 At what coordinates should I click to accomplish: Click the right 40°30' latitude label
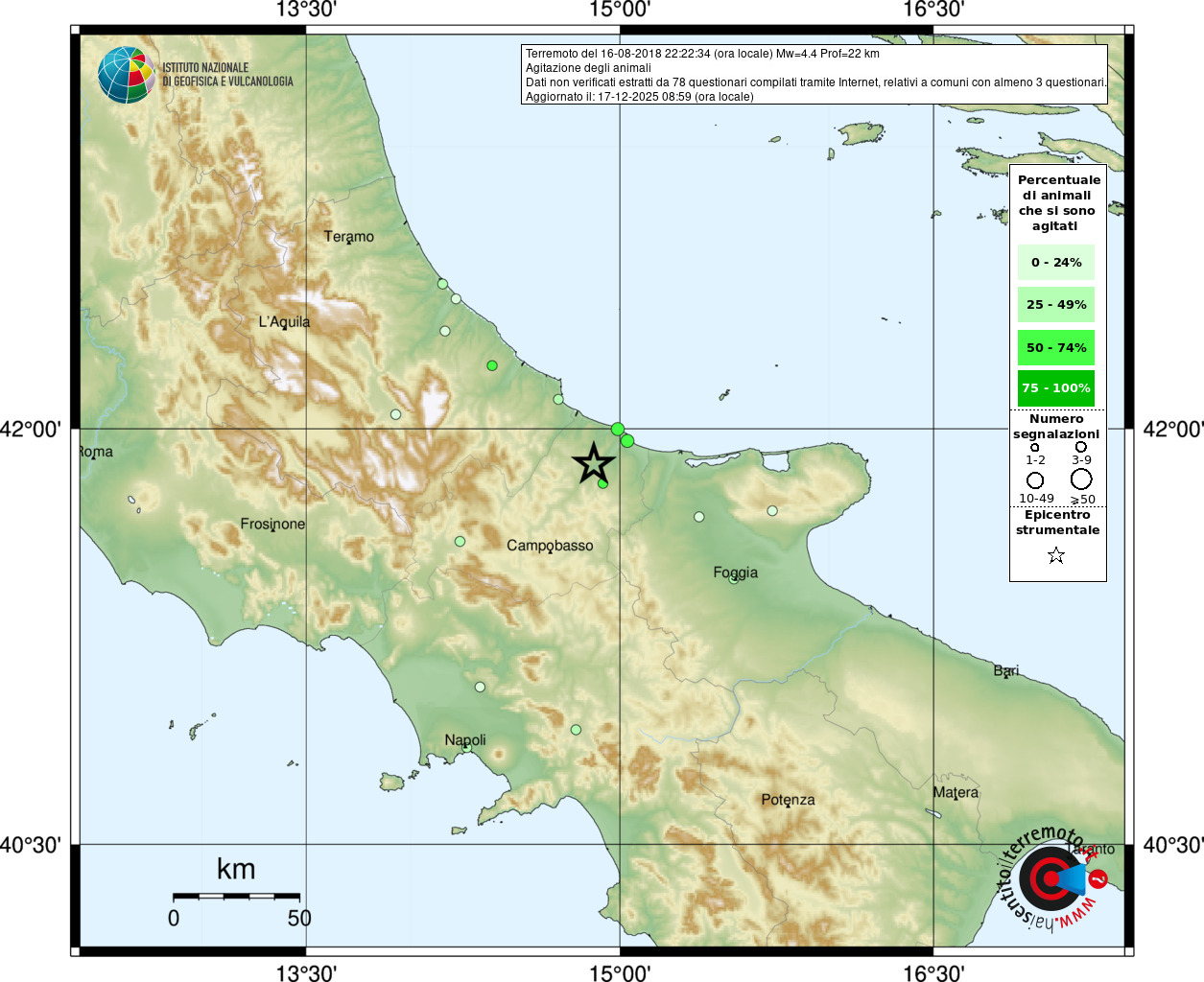click(1172, 845)
